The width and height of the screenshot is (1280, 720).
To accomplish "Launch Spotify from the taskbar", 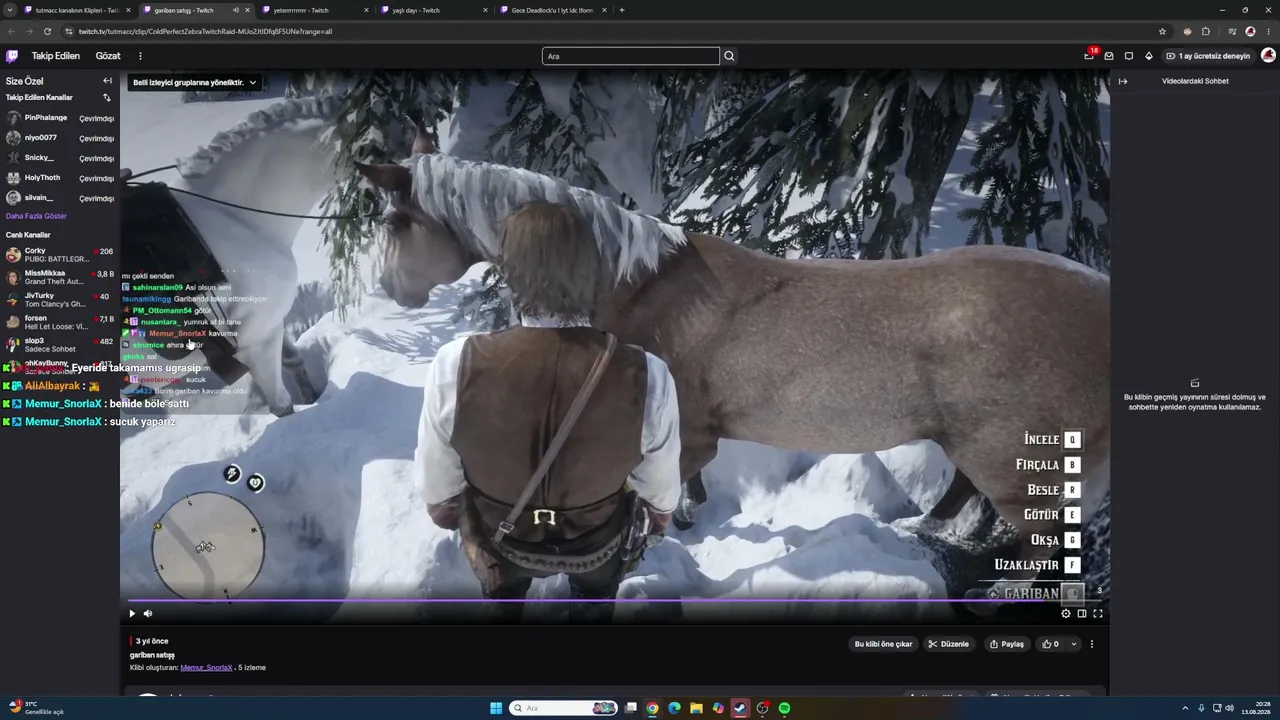I will click(x=784, y=708).
